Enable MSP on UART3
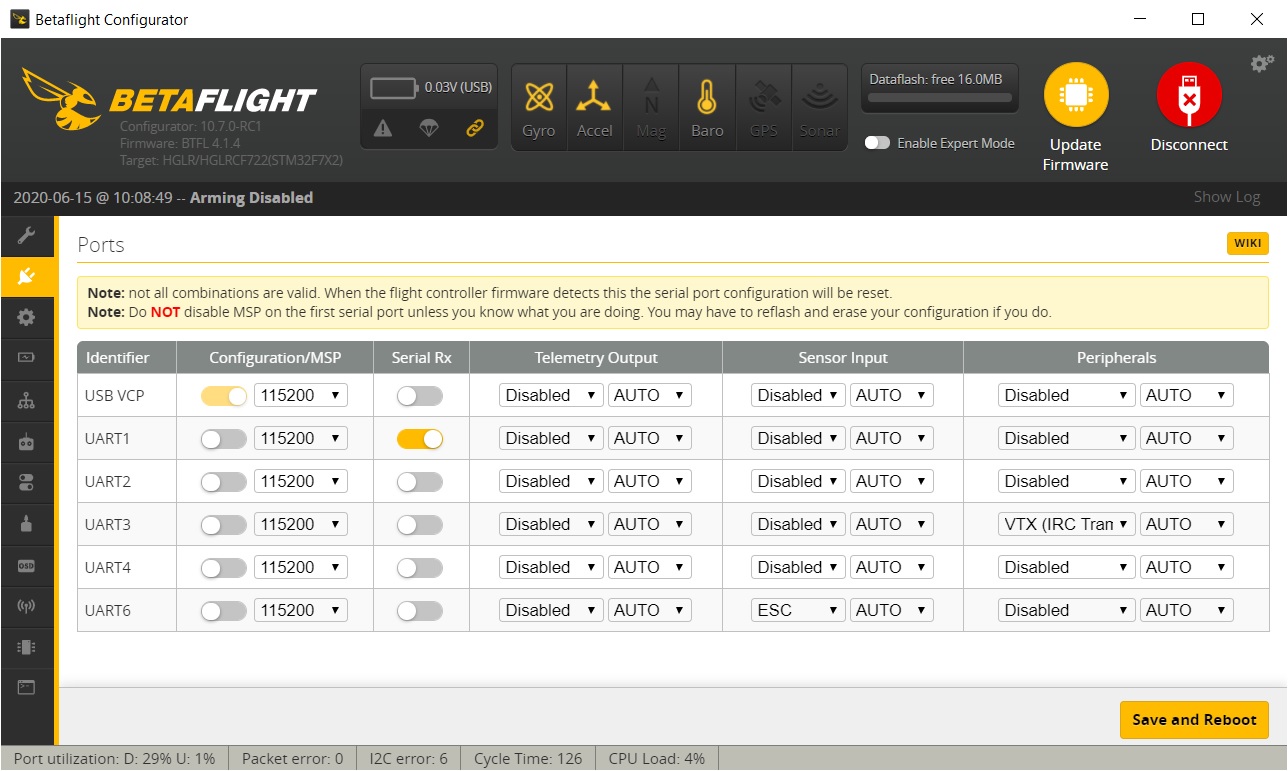1288x771 pixels. coord(224,524)
